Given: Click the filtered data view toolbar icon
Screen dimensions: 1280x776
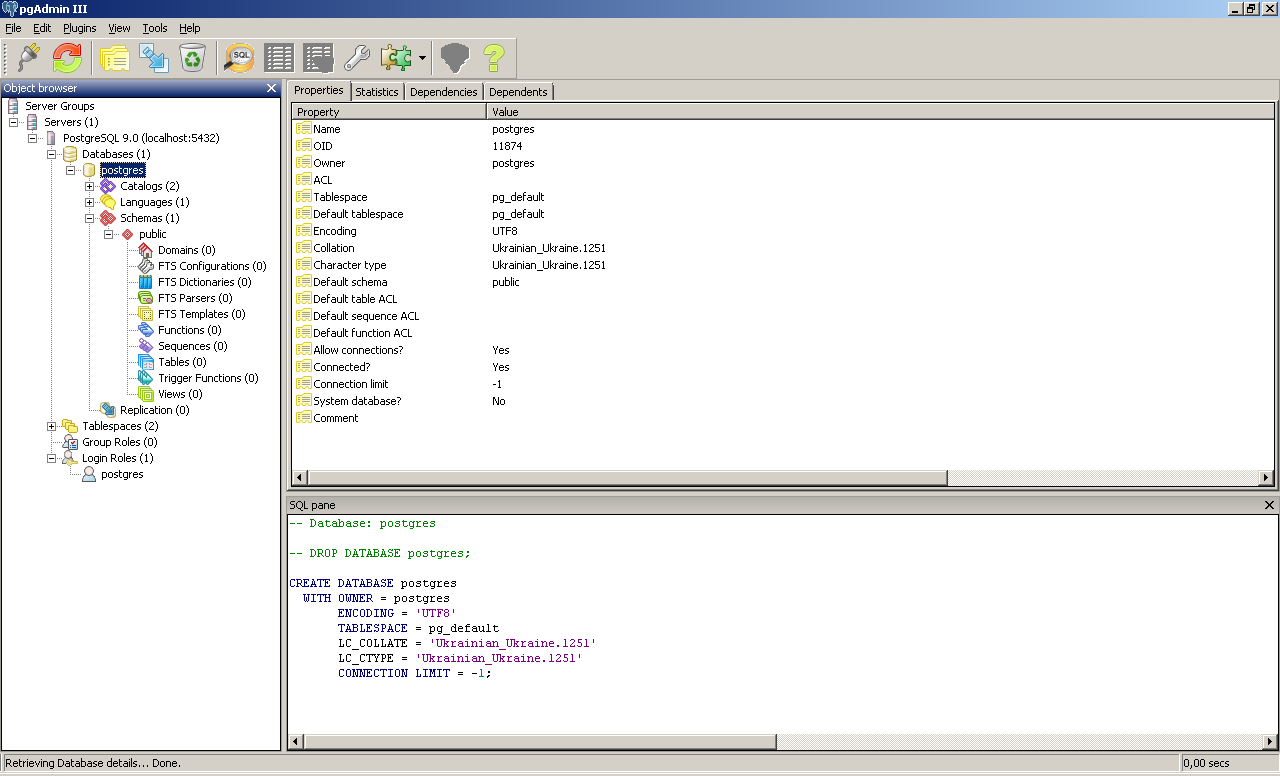Looking at the screenshot, I should [318, 58].
